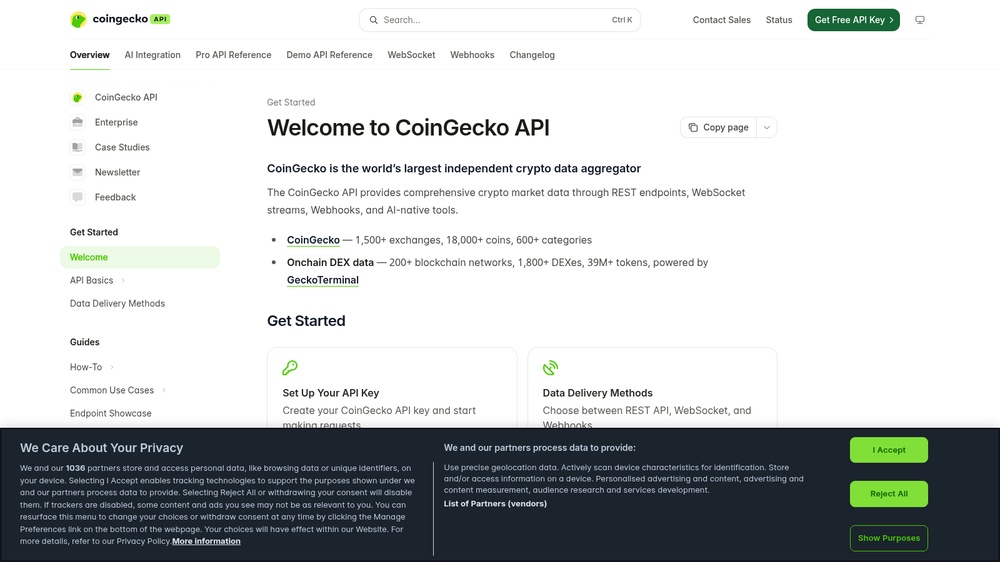Click the Feedback chat bubble icon
Screen dimensions: 1000x562
pos(77,197)
